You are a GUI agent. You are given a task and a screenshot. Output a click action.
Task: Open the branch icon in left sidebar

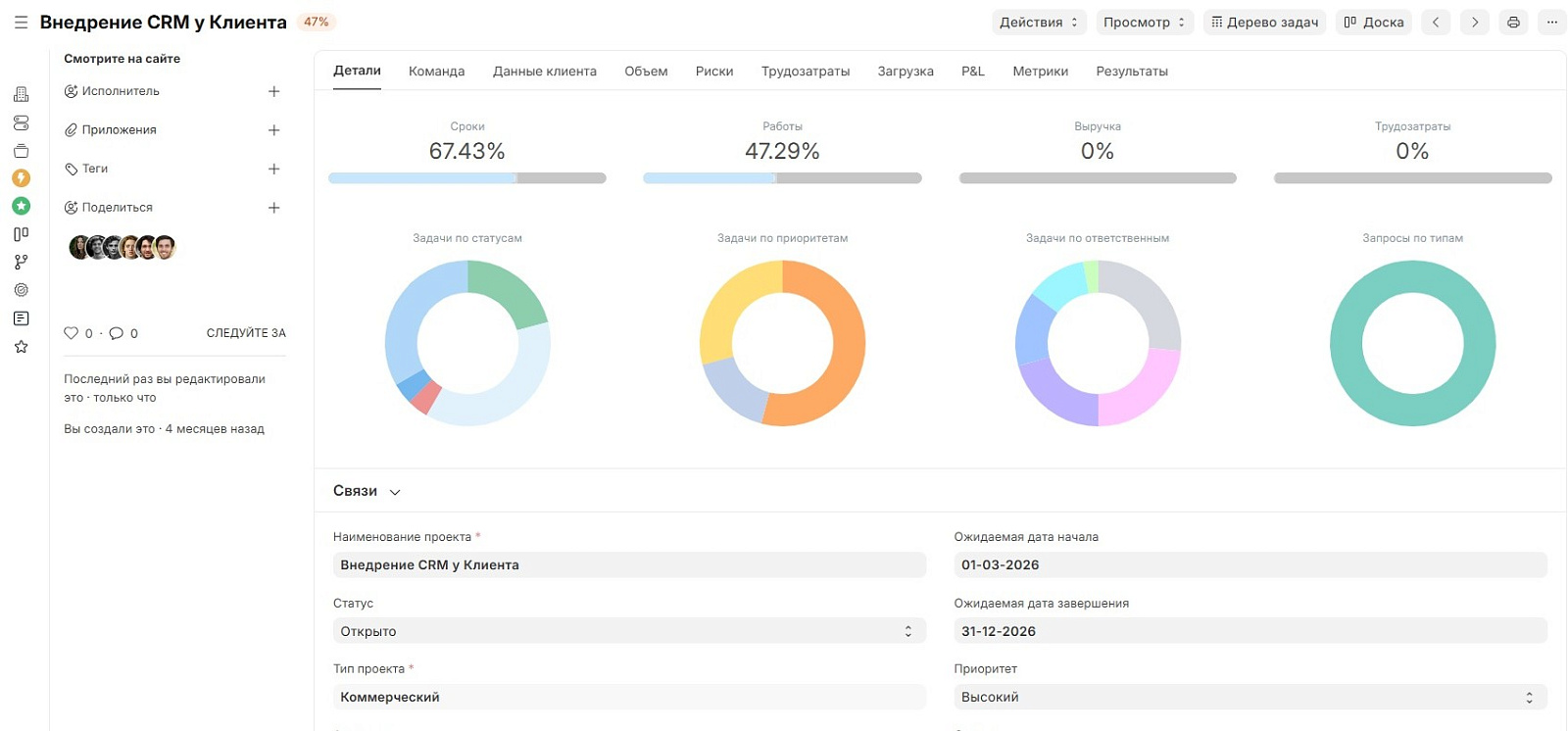coord(21,262)
